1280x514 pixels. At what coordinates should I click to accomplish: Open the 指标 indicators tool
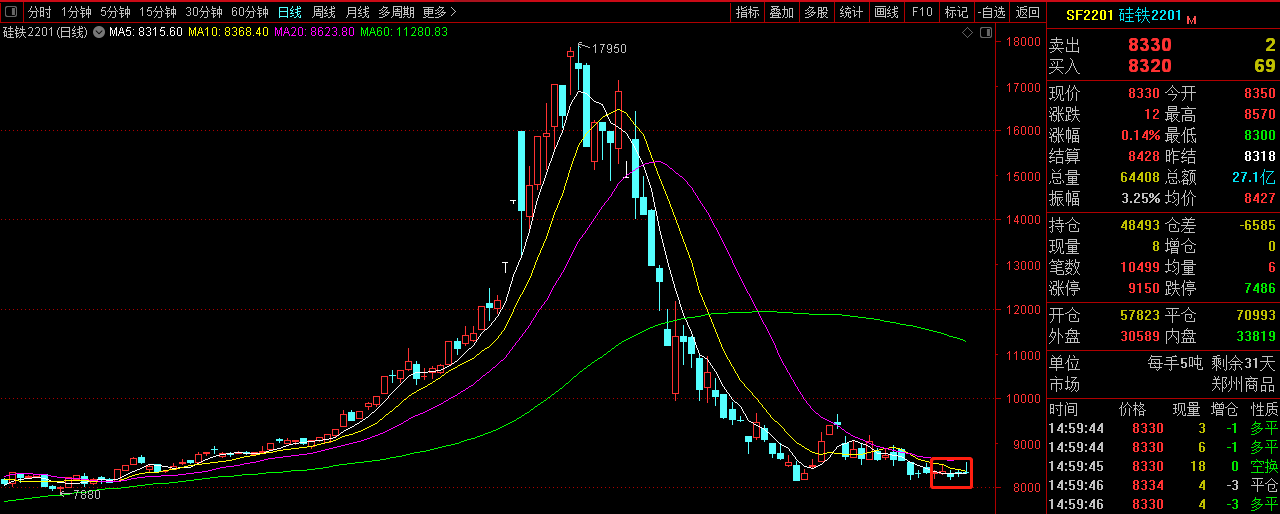747,12
